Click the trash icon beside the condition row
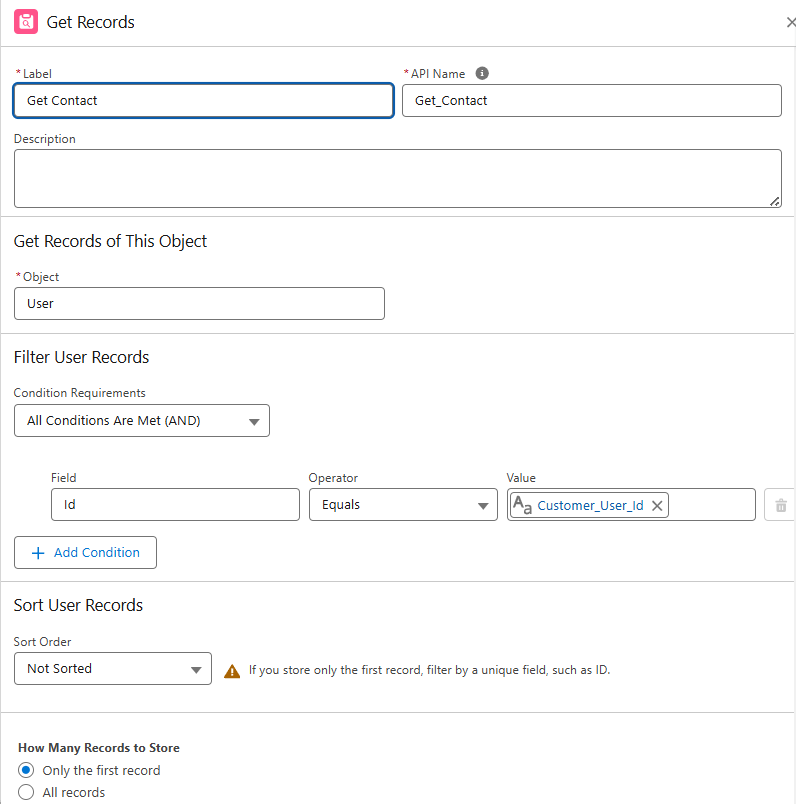The image size is (796, 804). pos(780,504)
